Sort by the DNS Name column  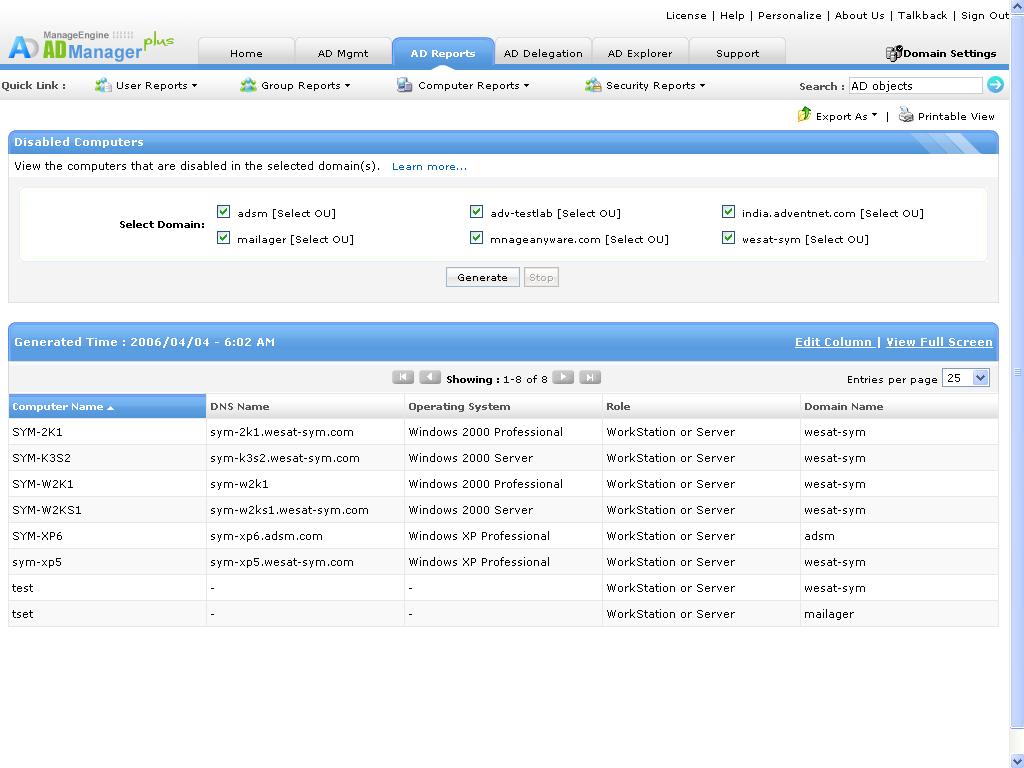[x=305, y=406]
